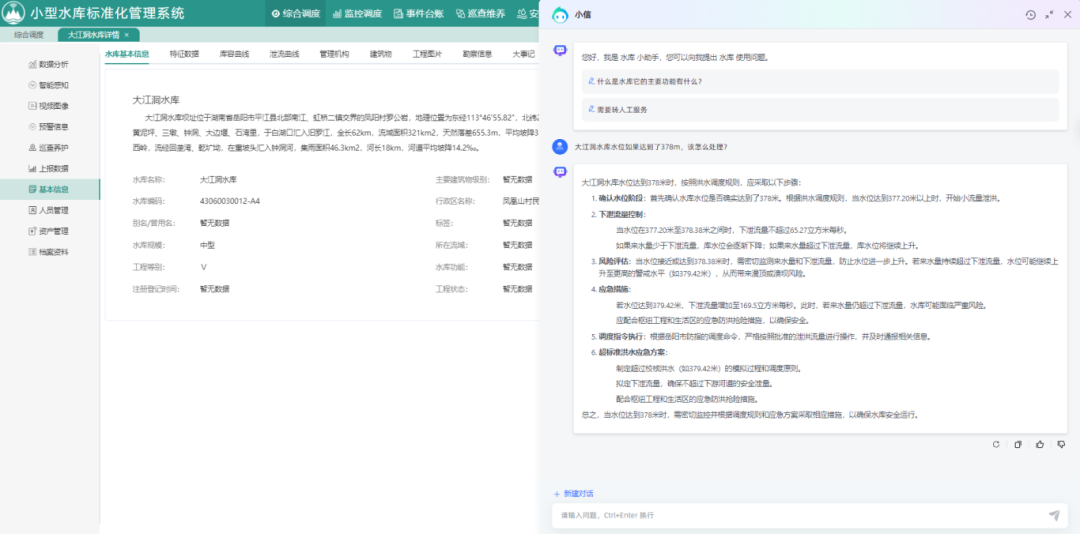
Task: Select the 库容曲线 tab
Action: coord(234,53)
